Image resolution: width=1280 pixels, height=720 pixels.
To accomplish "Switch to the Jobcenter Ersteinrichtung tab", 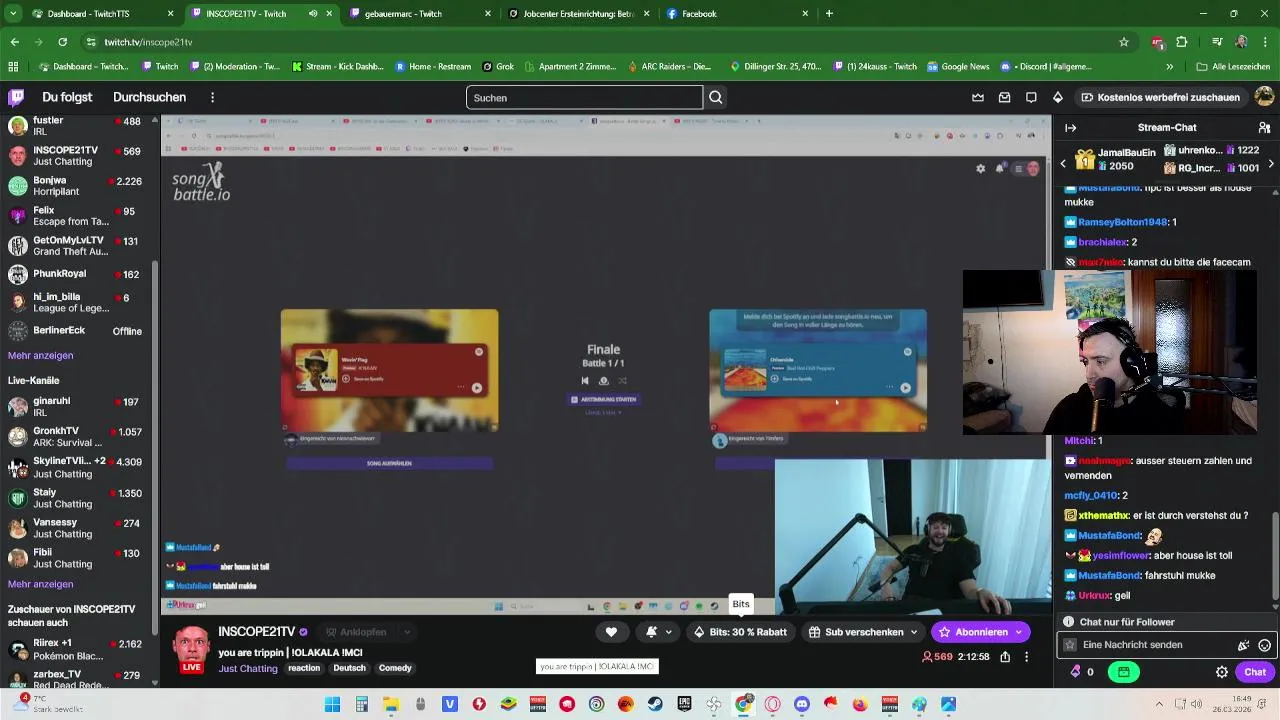I will pyautogui.click(x=579, y=14).
